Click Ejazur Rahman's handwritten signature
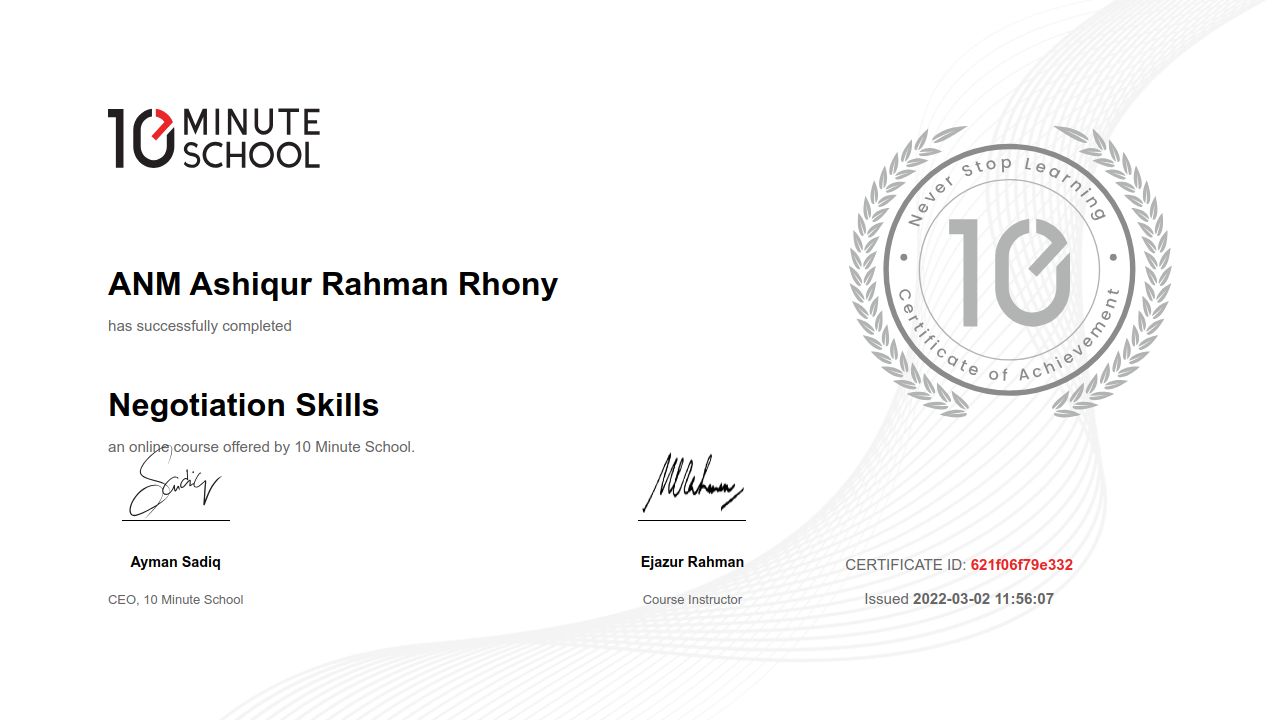 [692, 484]
